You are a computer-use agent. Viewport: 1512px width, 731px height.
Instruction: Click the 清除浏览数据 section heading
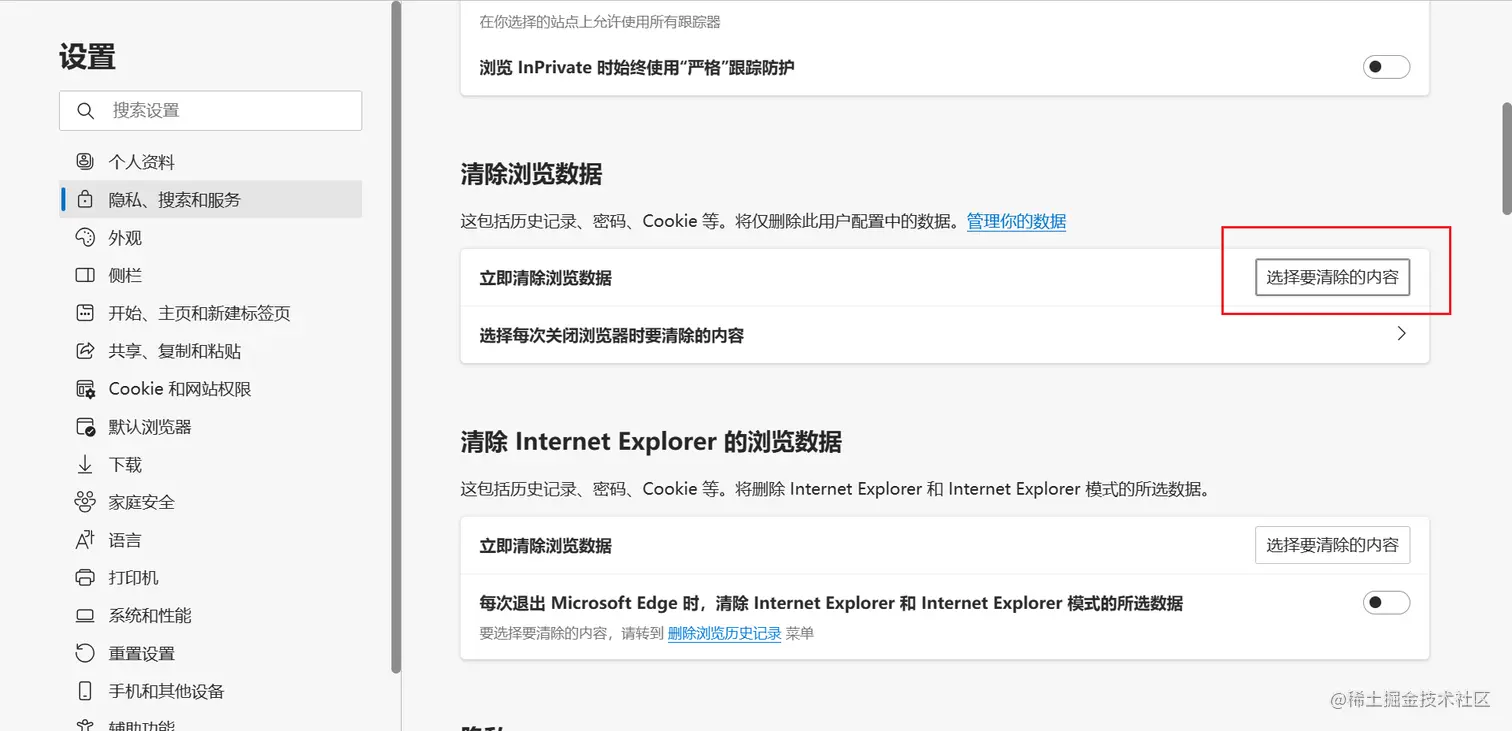point(531,174)
